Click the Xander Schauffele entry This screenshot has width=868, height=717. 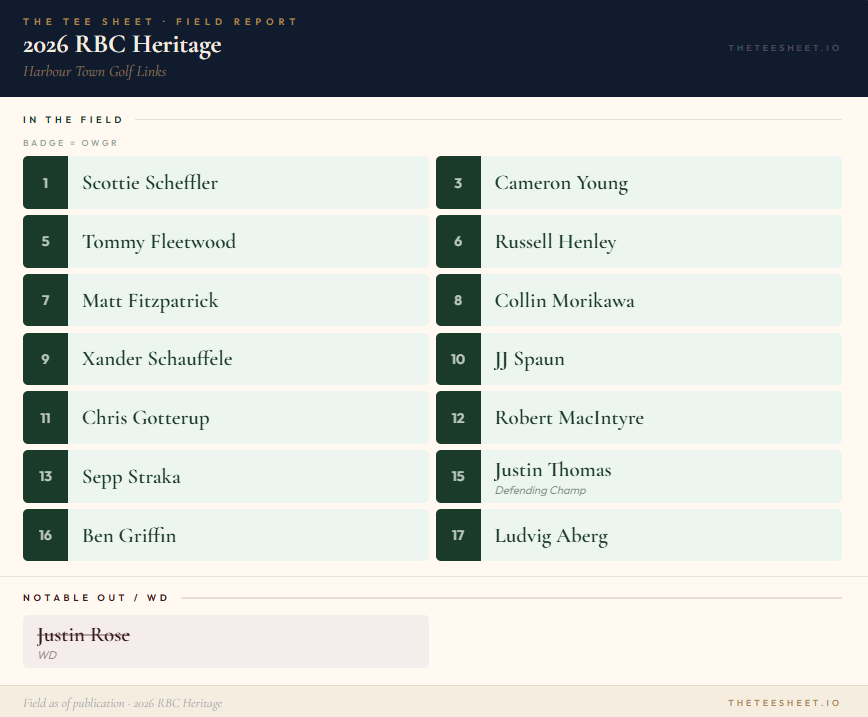pos(226,359)
